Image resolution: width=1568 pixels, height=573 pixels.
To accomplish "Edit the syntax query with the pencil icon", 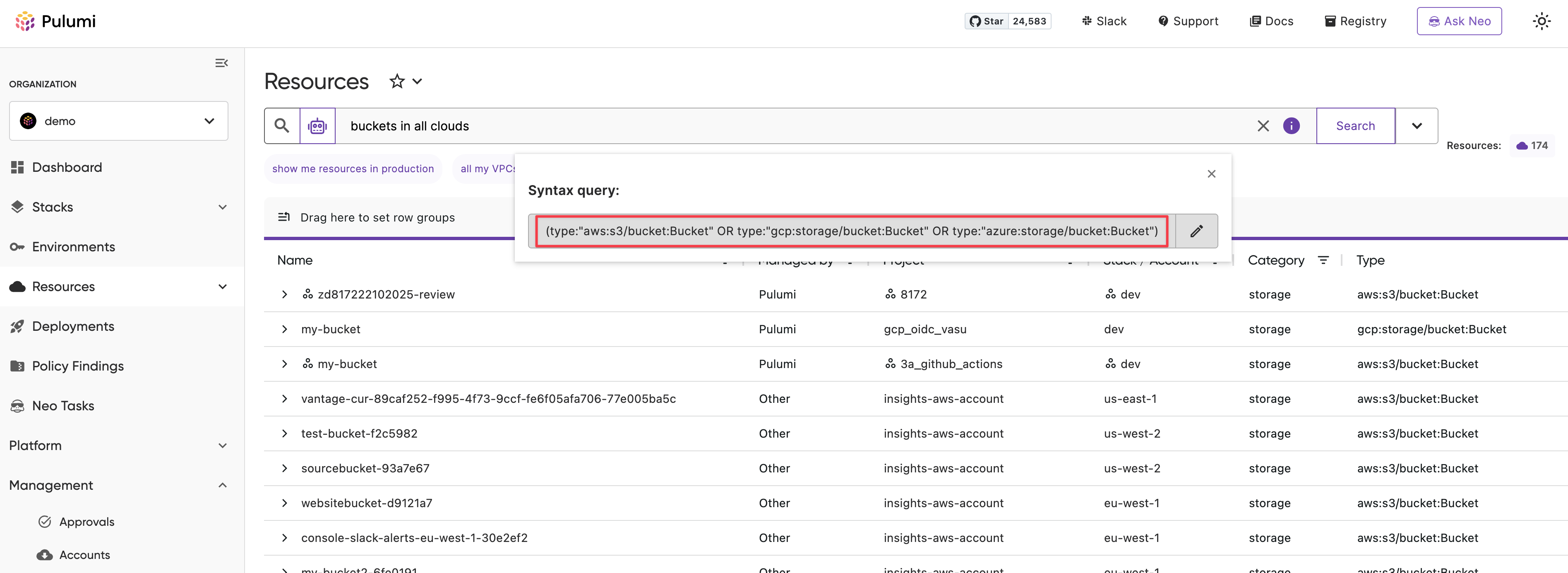I will 1197,231.
